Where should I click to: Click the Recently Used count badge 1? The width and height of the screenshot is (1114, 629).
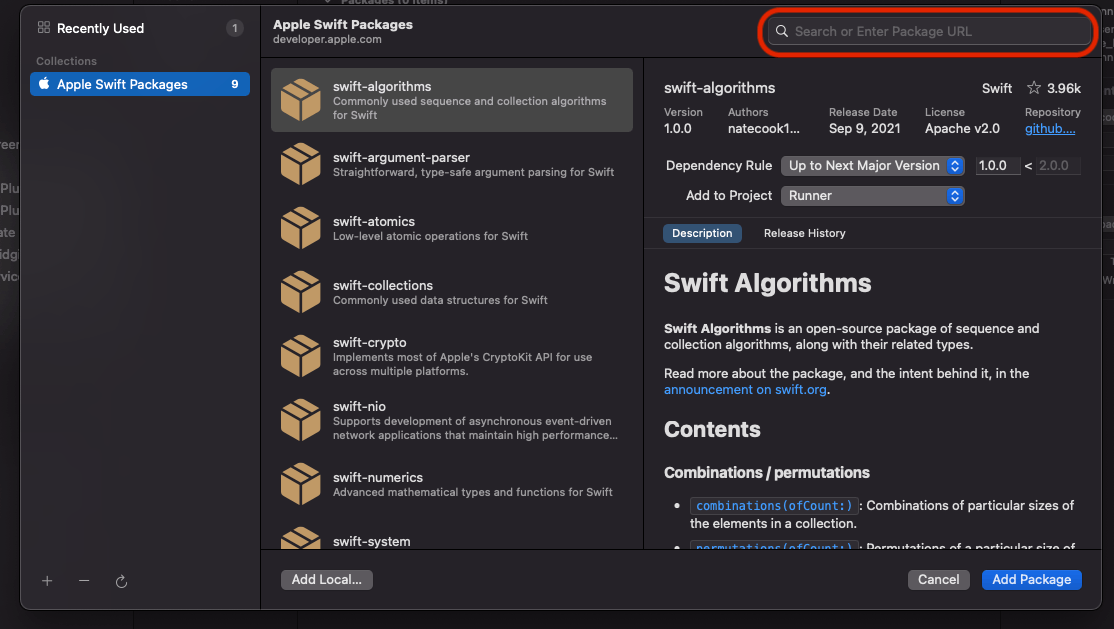(x=234, y=28)
